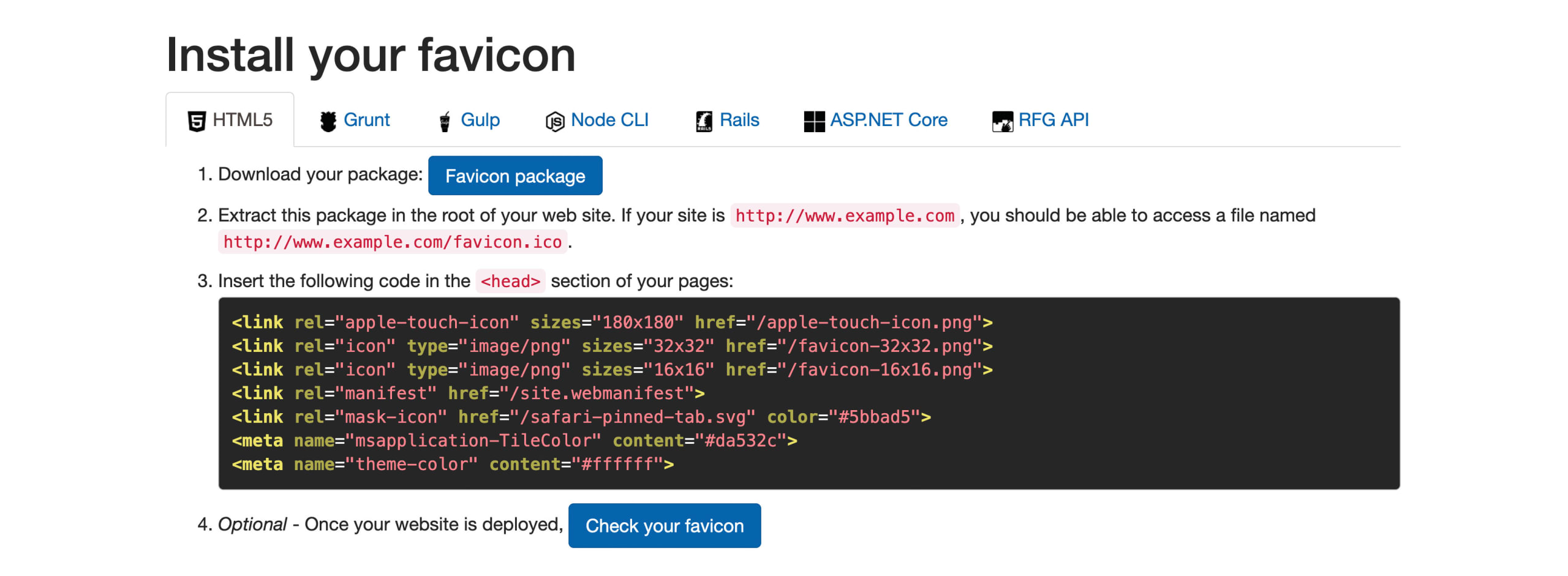Switch to the Node CLI tab

coord(597,120)
